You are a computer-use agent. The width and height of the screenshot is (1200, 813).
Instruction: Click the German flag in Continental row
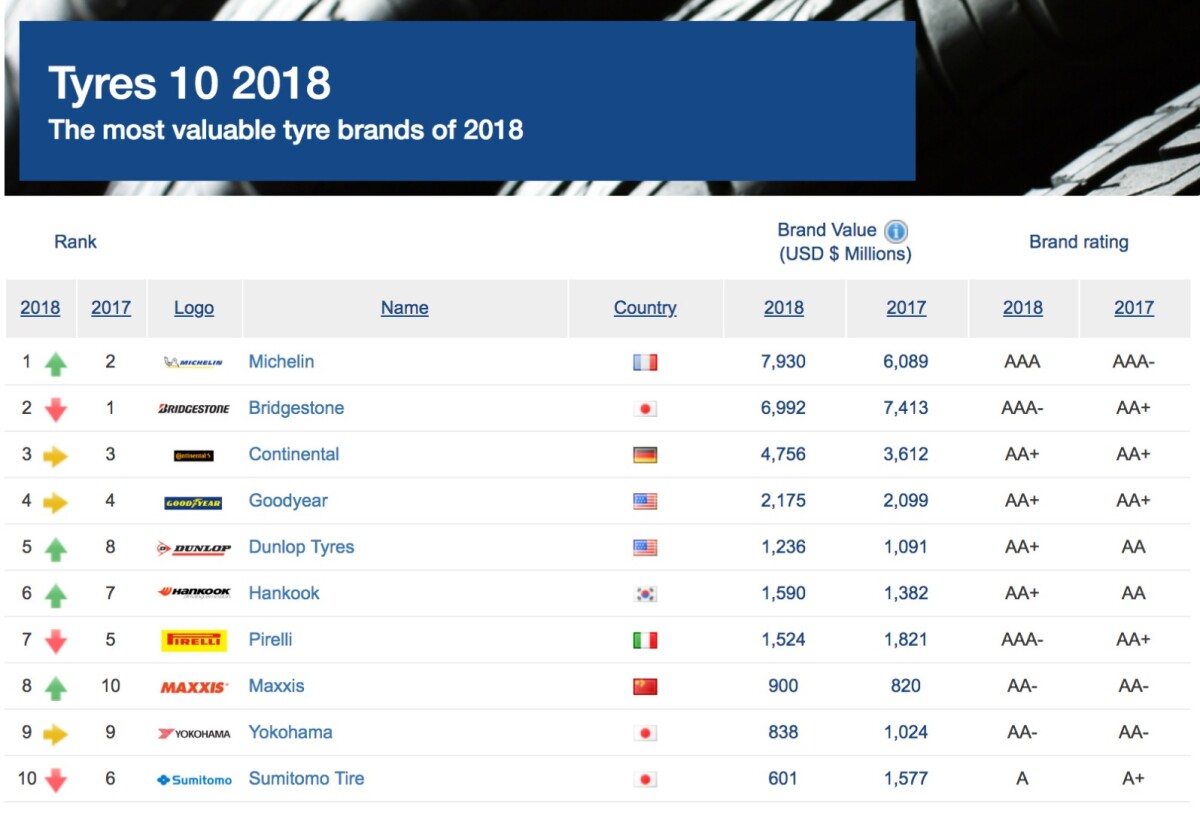coord(645,455)
